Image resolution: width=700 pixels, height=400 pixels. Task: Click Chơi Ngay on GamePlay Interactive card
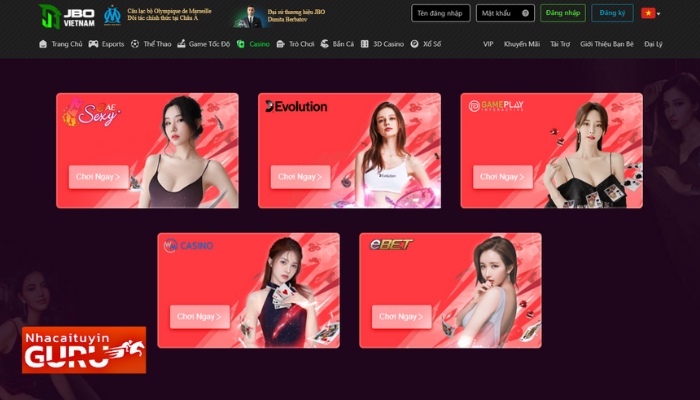tap(503, 177)
